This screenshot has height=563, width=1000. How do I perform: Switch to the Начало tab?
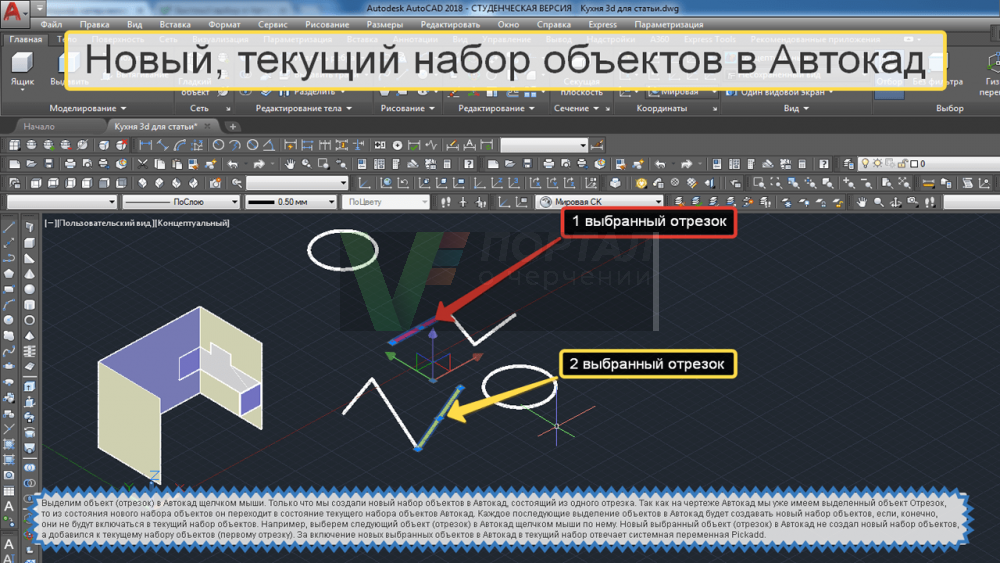[x=39, y=127]
